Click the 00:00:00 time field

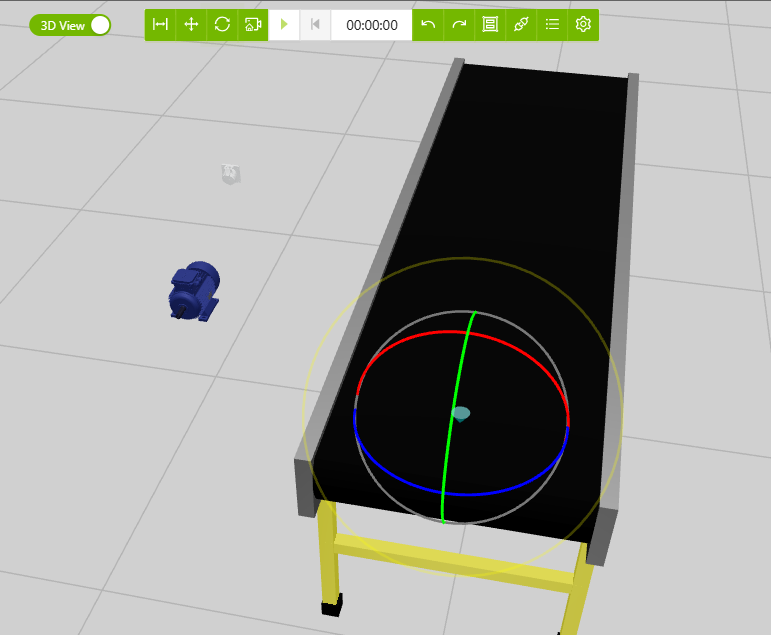[x=372, y=25]
